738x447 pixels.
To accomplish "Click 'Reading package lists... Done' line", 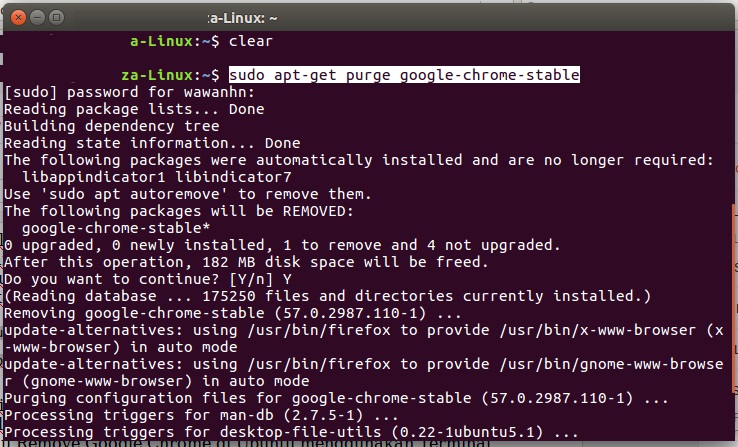I will pos(134,109).
